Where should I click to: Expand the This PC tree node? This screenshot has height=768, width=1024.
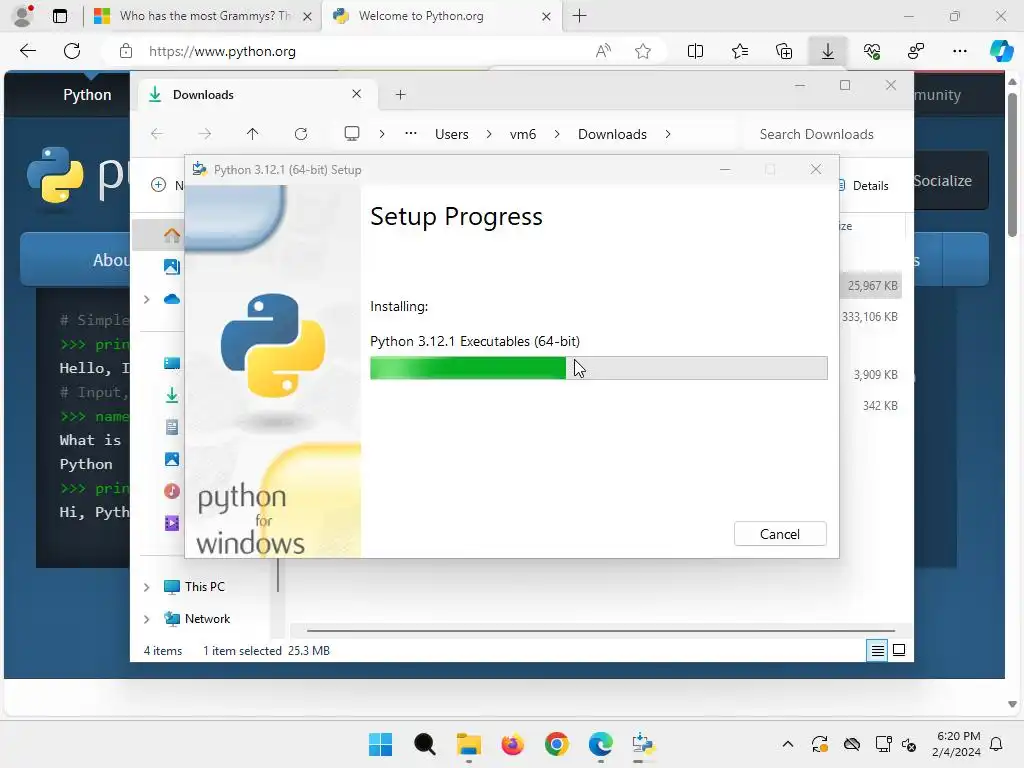(146, 587)
